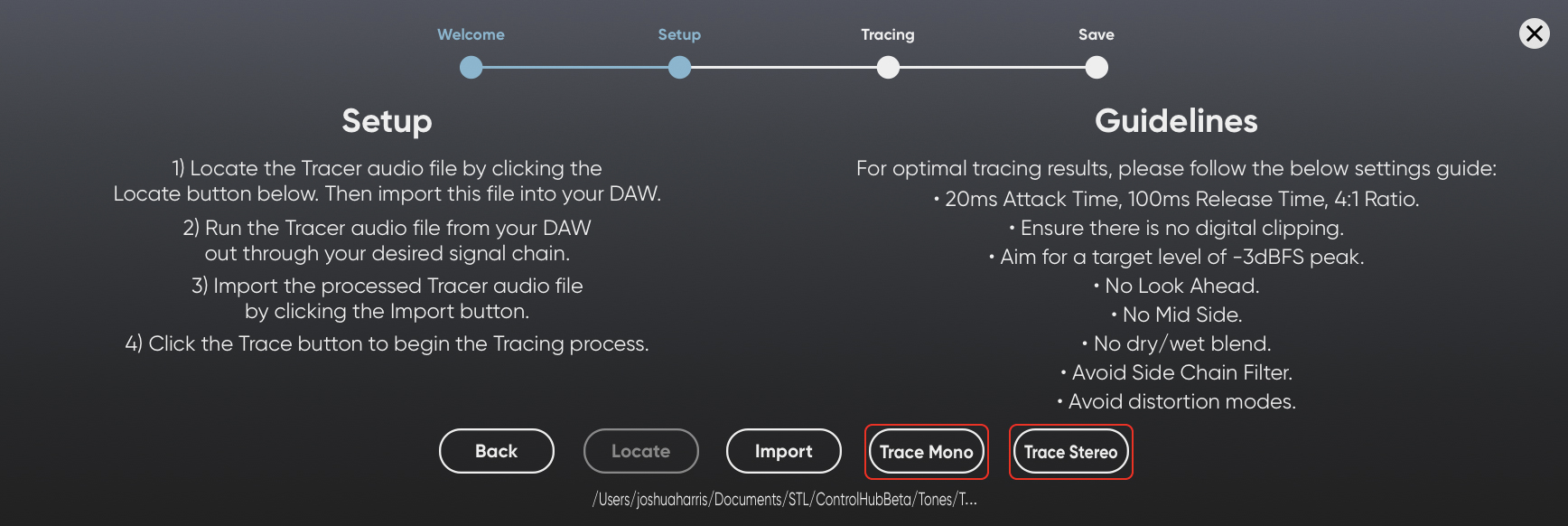The width and height of the screenshot is (1568, 526).
Task: Click the Setup step circle marker
Action: tap(679, 67)
